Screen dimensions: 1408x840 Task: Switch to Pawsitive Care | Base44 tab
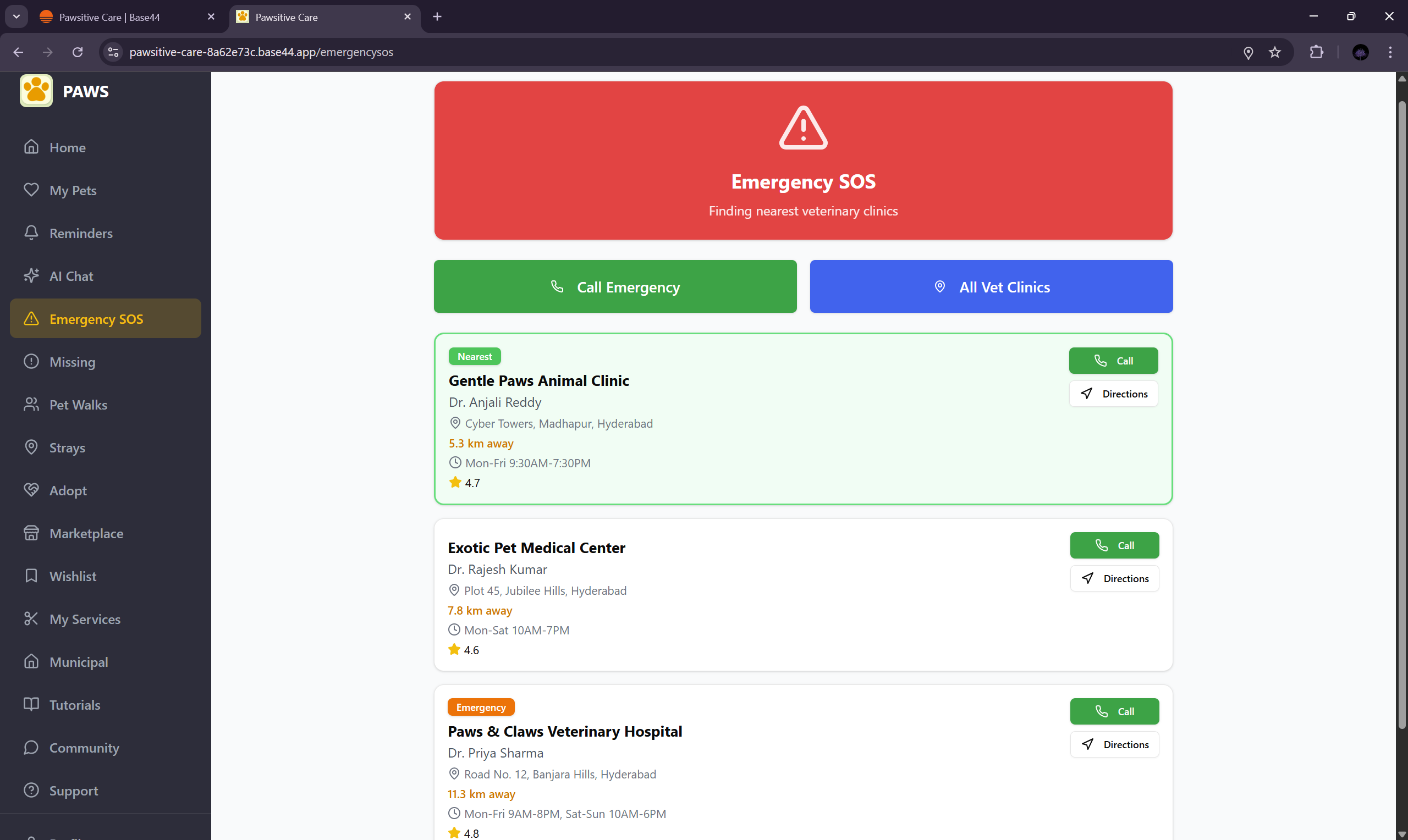(109, 17)
